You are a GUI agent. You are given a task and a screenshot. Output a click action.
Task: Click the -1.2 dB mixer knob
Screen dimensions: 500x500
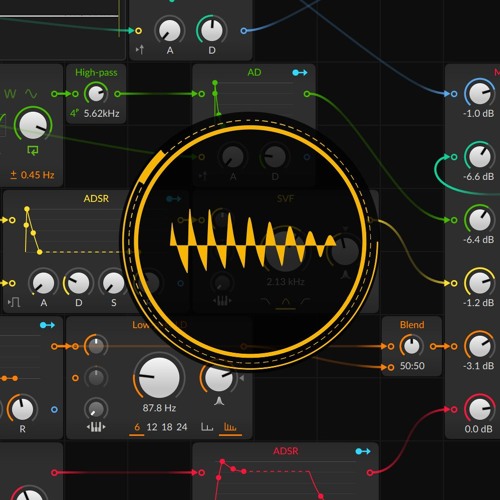pos(480,283)
